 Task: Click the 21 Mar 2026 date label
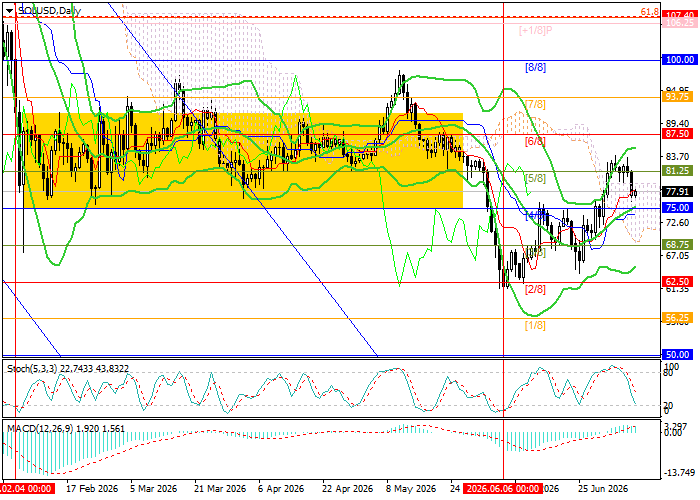(x=220, y=489)
